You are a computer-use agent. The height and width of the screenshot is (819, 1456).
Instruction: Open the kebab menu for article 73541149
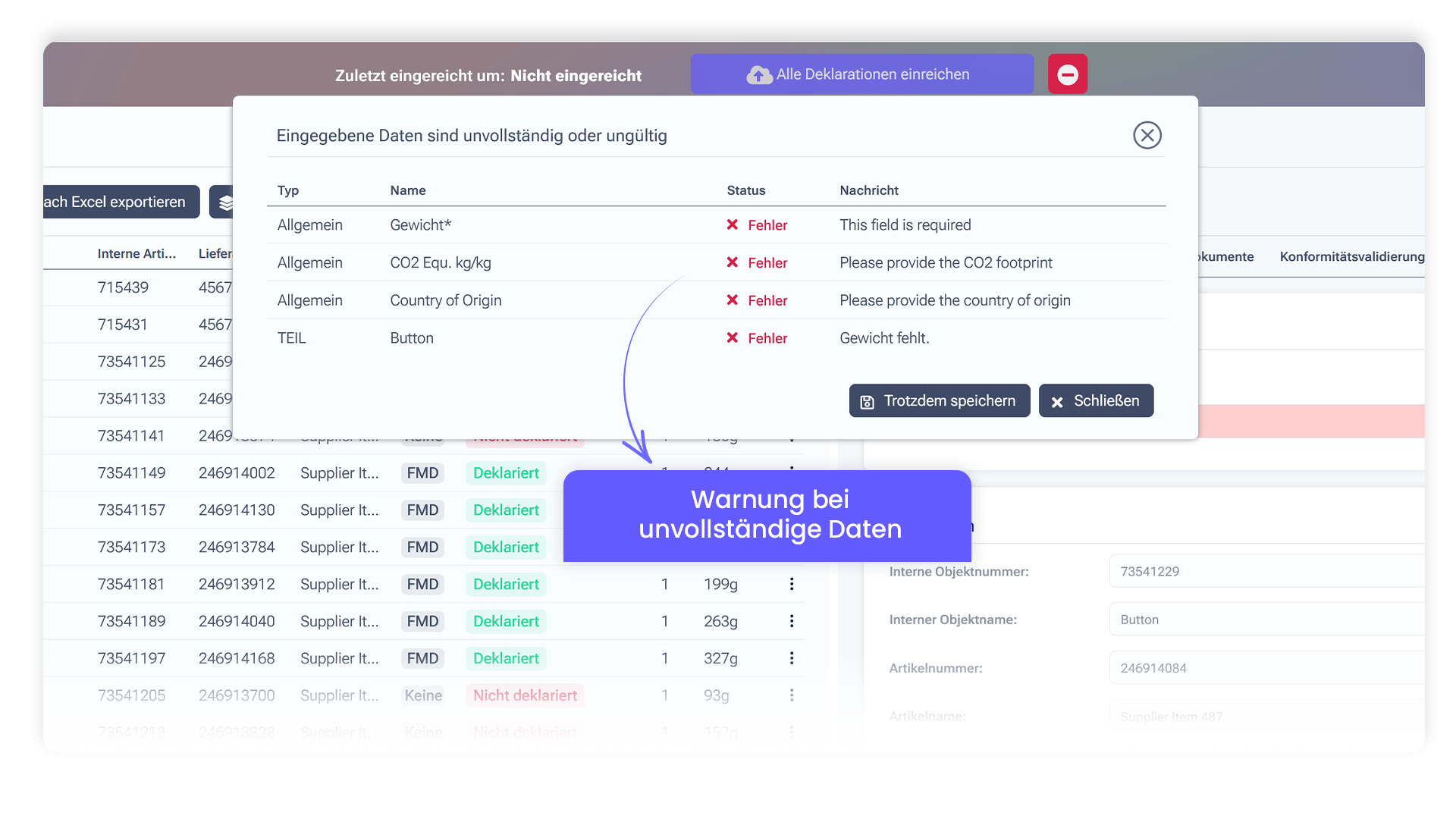click(x=791, y=472)
